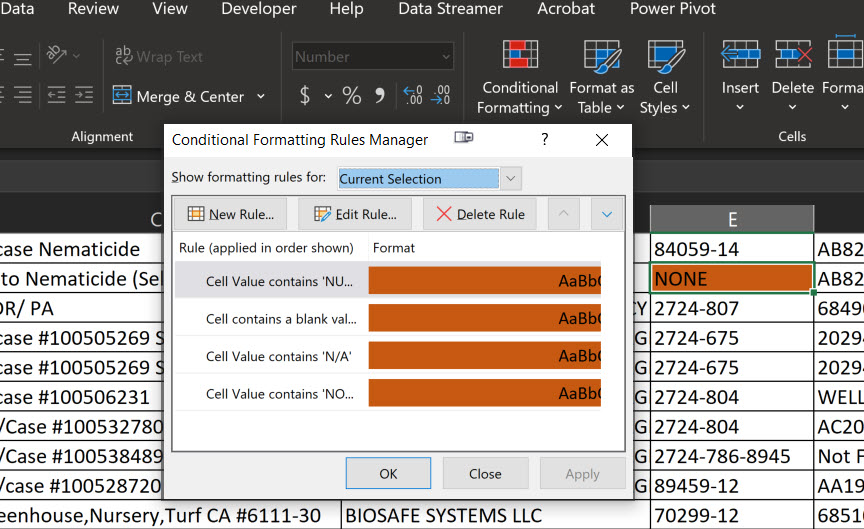This screenshot has height=529, width=864.
Task: Open the Review ribbon tab
Action: (x=93, y=9)
